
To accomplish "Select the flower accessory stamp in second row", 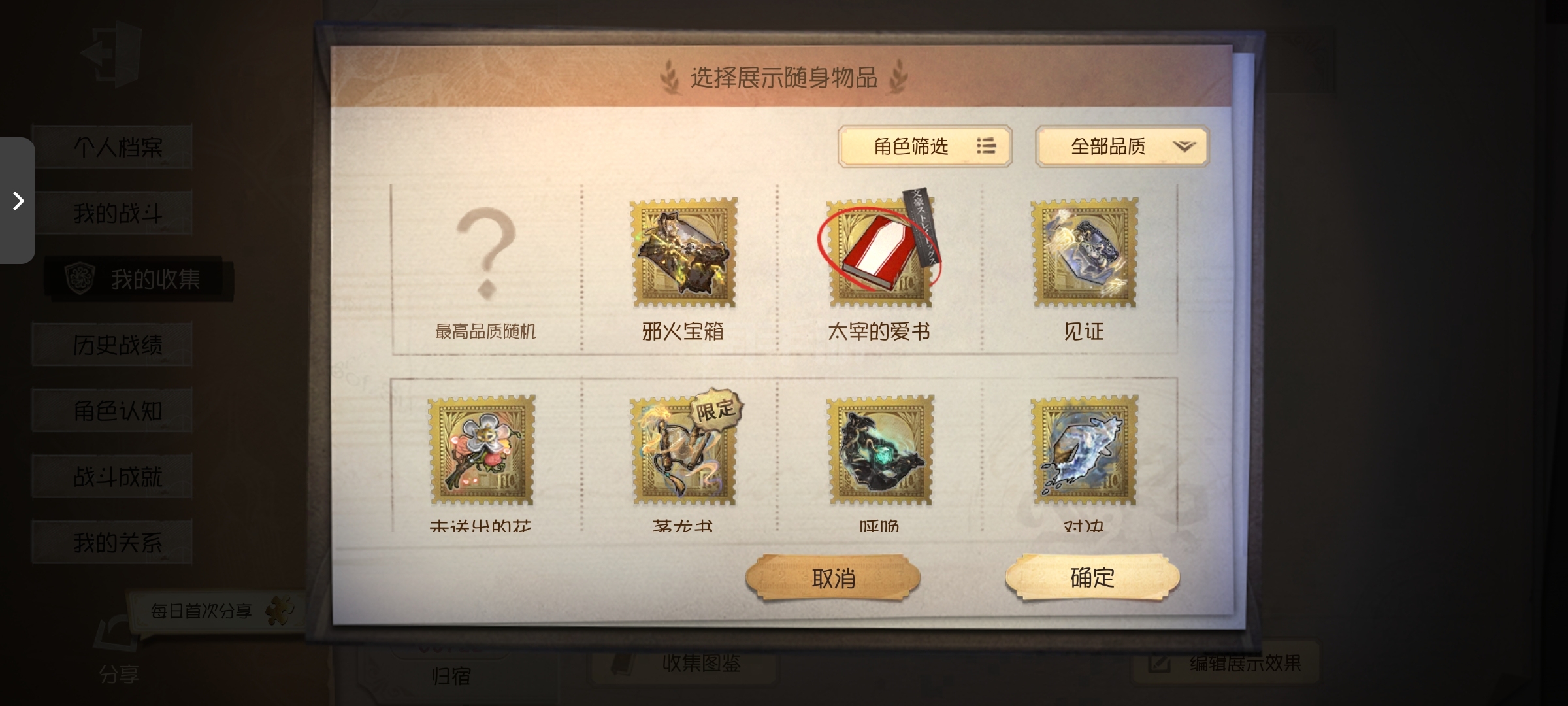I will tap(482, 450).
